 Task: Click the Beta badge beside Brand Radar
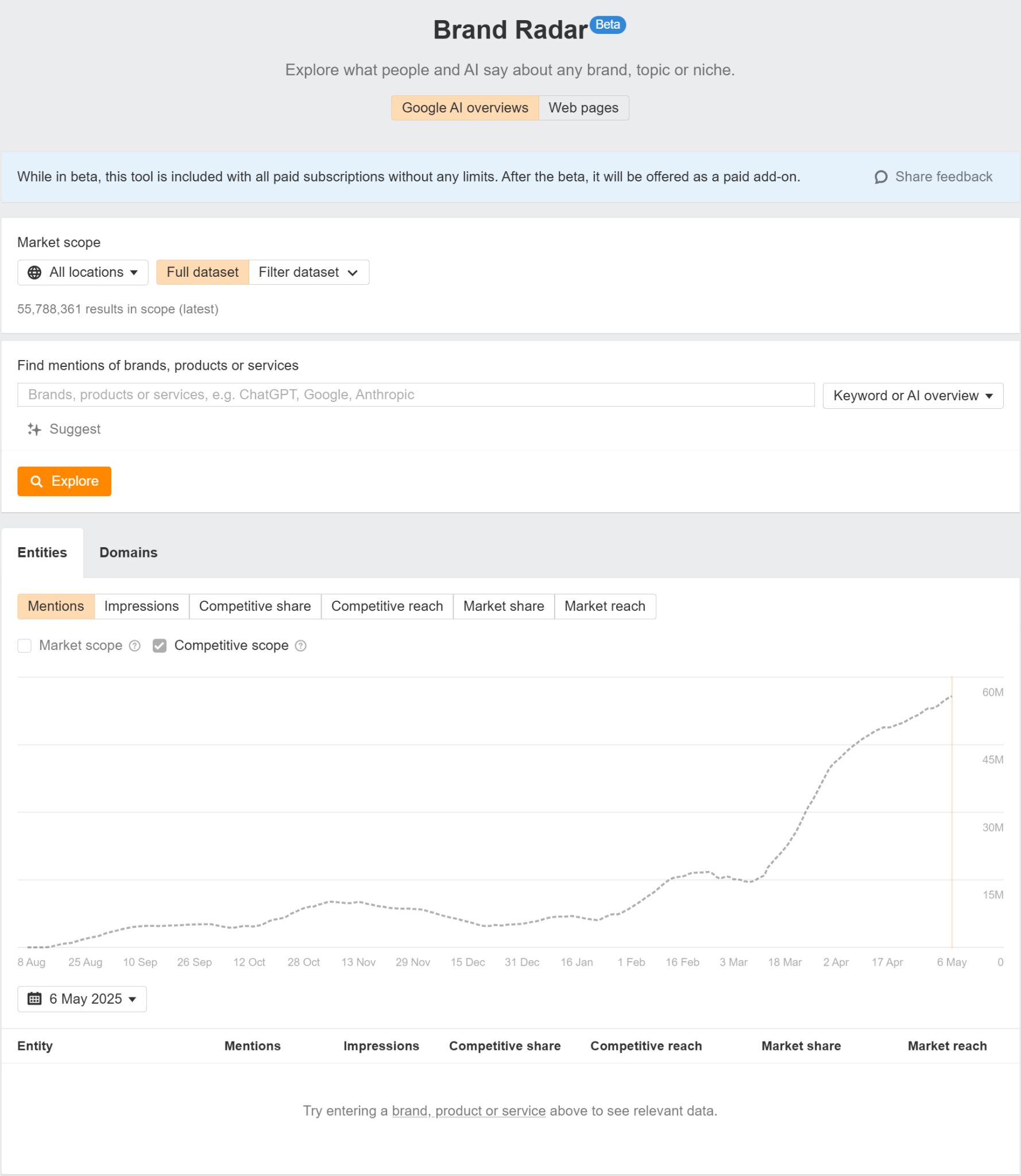(x=607, y=25)
